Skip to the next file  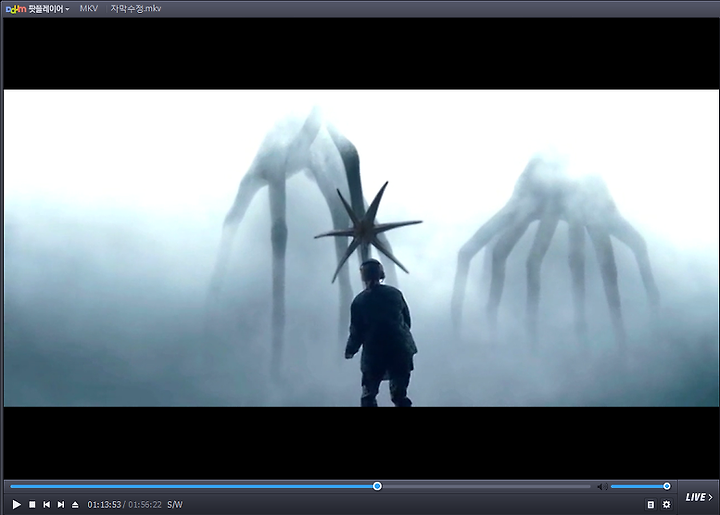[61, 504]
